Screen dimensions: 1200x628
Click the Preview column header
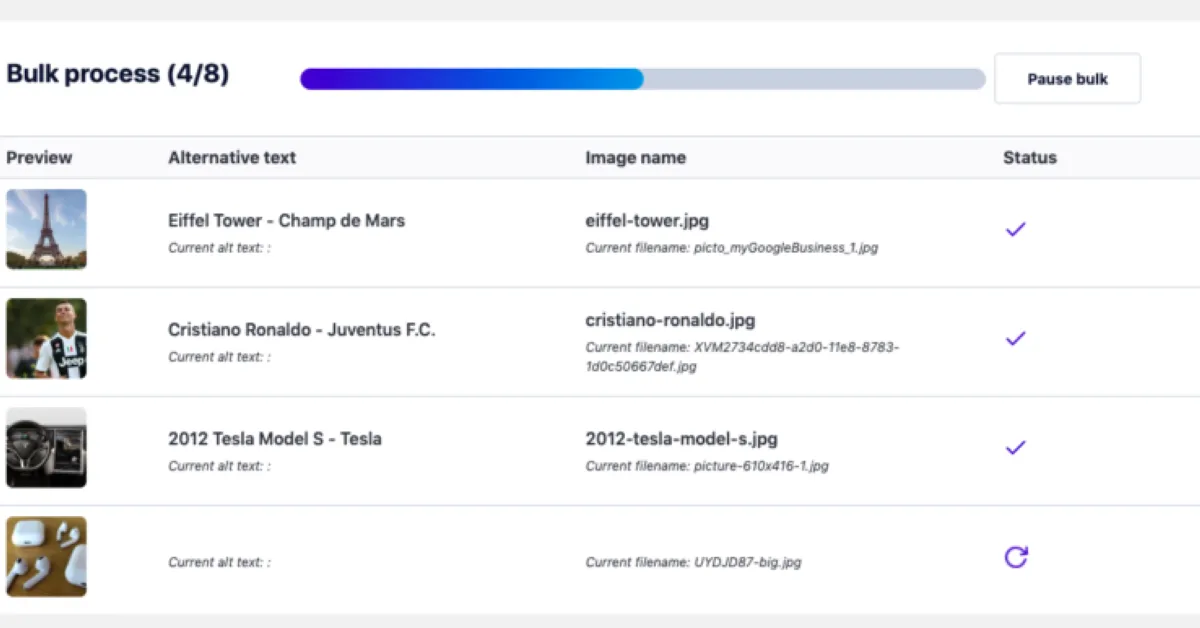pos(39,157)
